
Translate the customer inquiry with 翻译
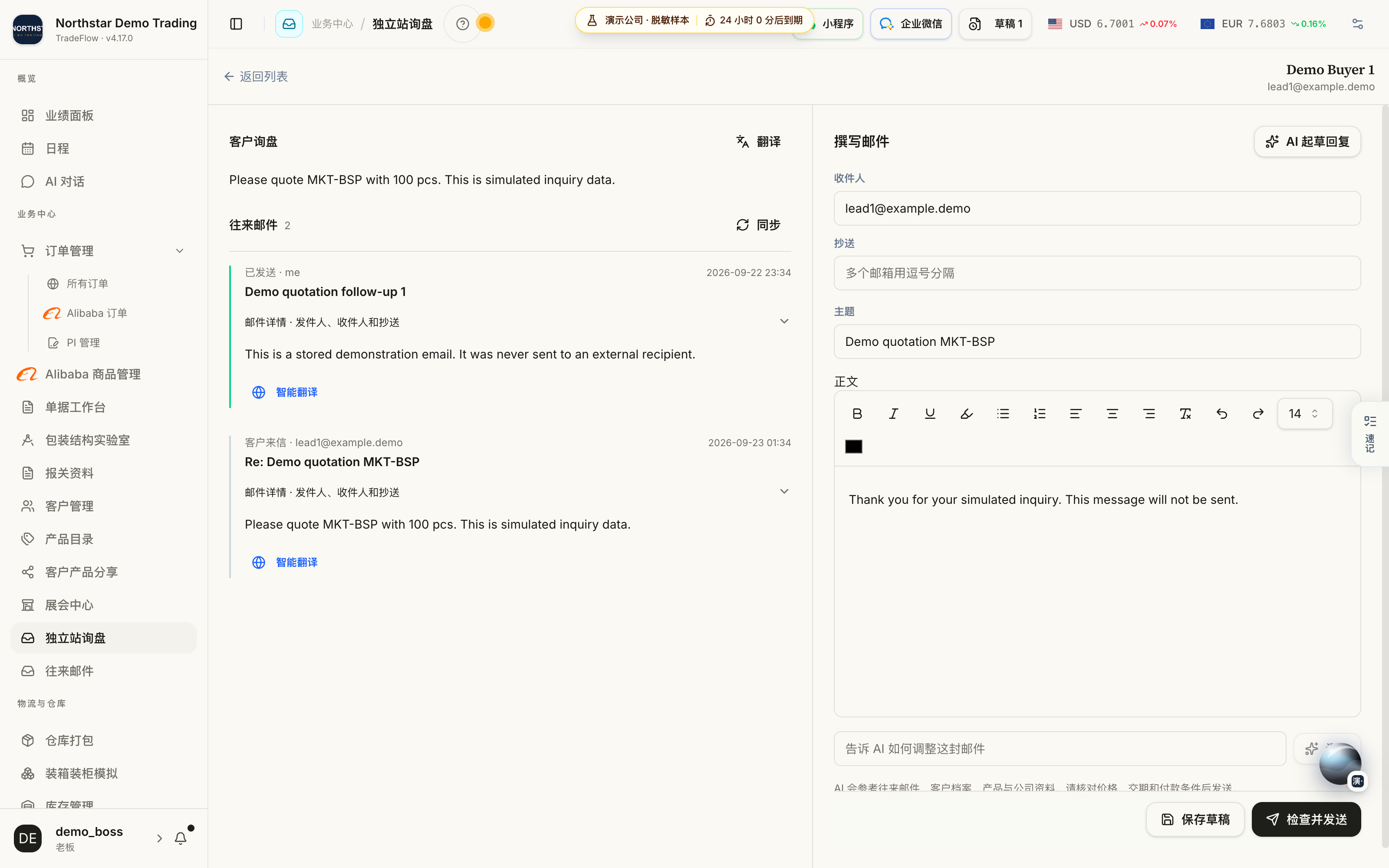pos(758,141)
